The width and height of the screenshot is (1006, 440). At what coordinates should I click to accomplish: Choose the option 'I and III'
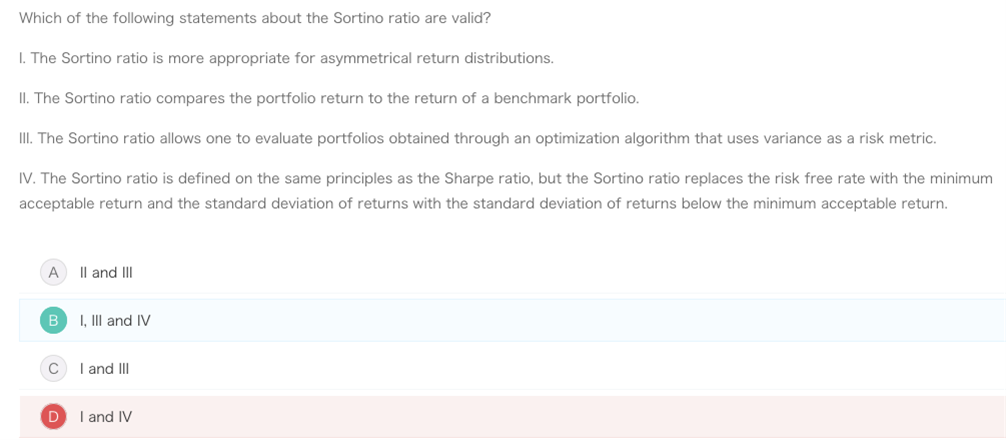(104, 369)
